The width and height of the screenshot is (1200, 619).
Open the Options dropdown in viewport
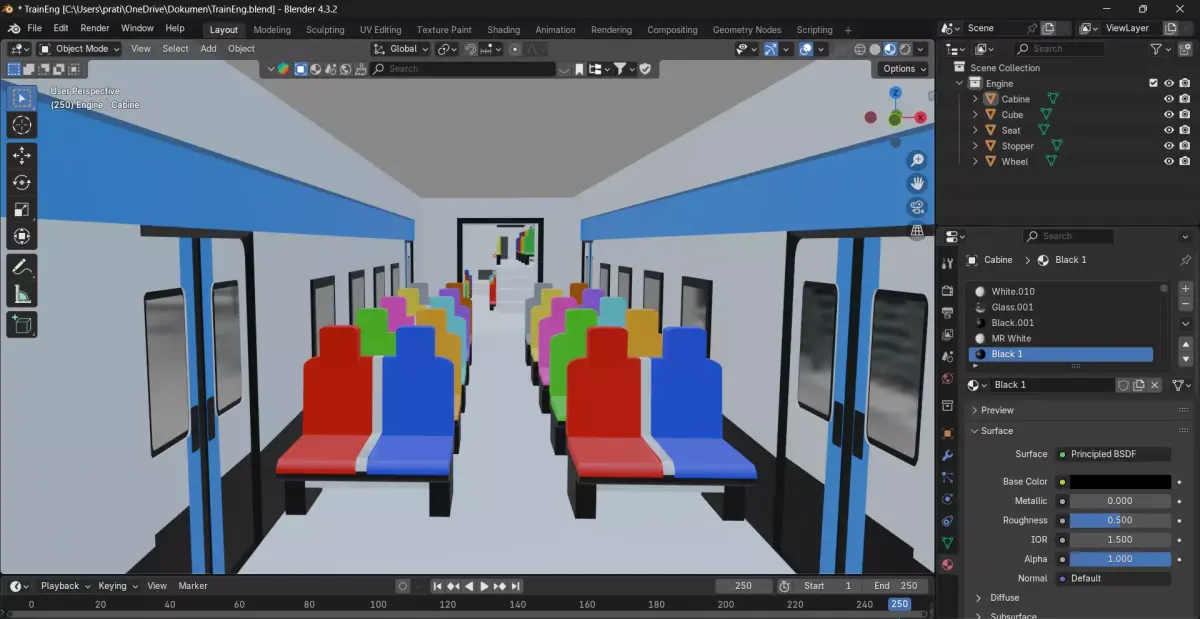(904, 69)
